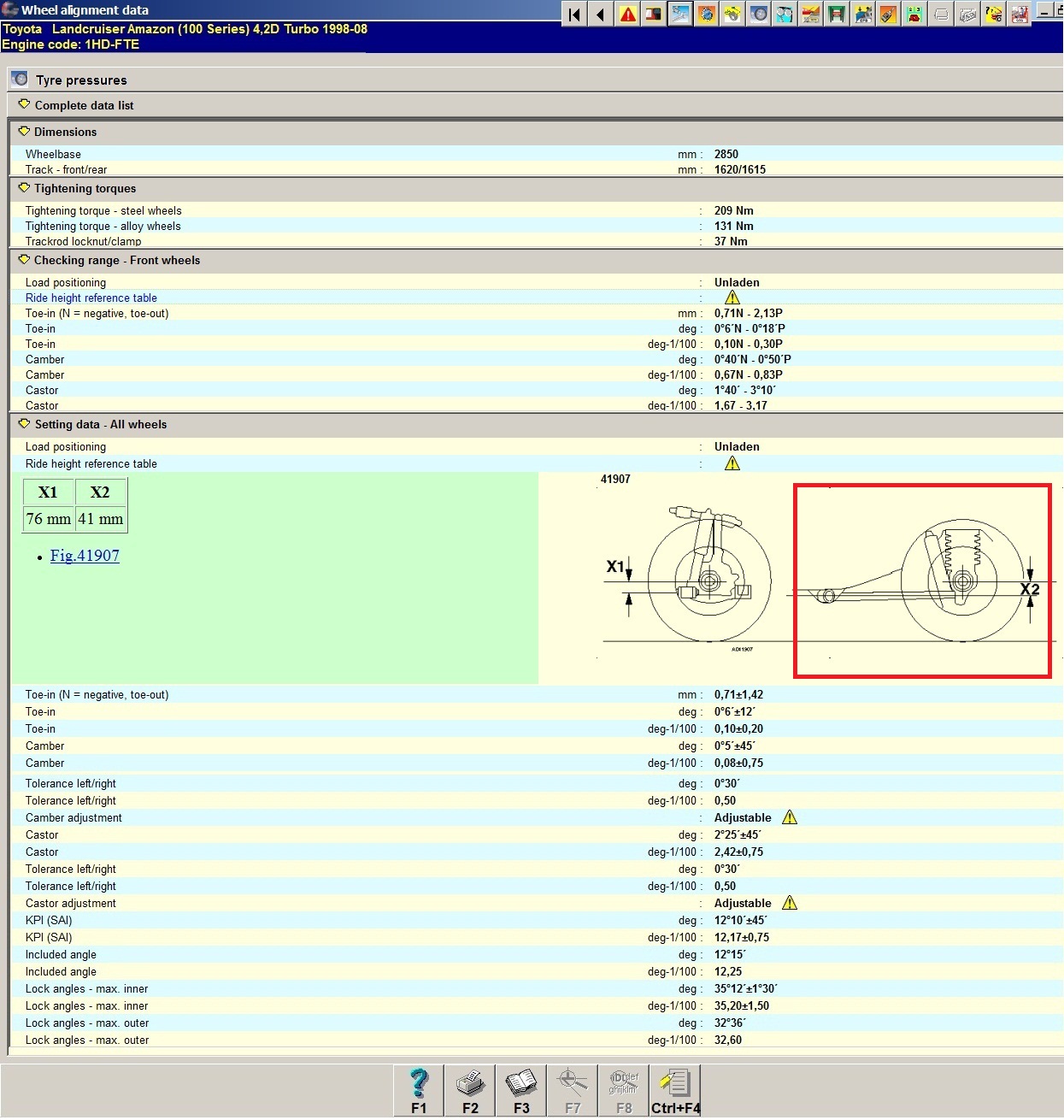Collapse the Tightening torques section
Viewport: 1064px width, 1120px height.
click(24, 188)
